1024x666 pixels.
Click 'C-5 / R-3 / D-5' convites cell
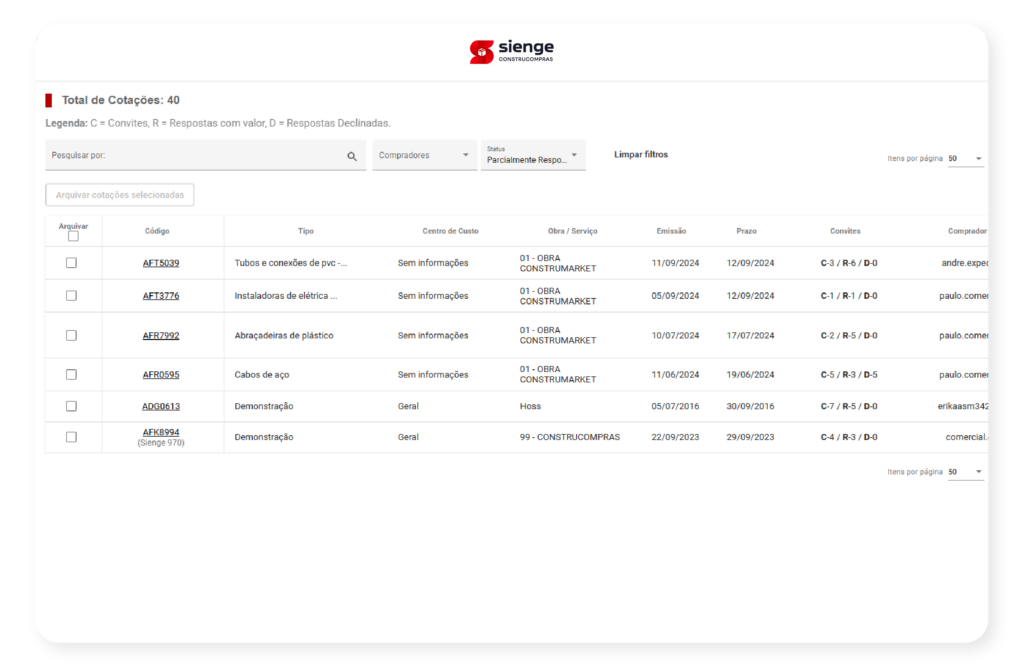[849, 375]
